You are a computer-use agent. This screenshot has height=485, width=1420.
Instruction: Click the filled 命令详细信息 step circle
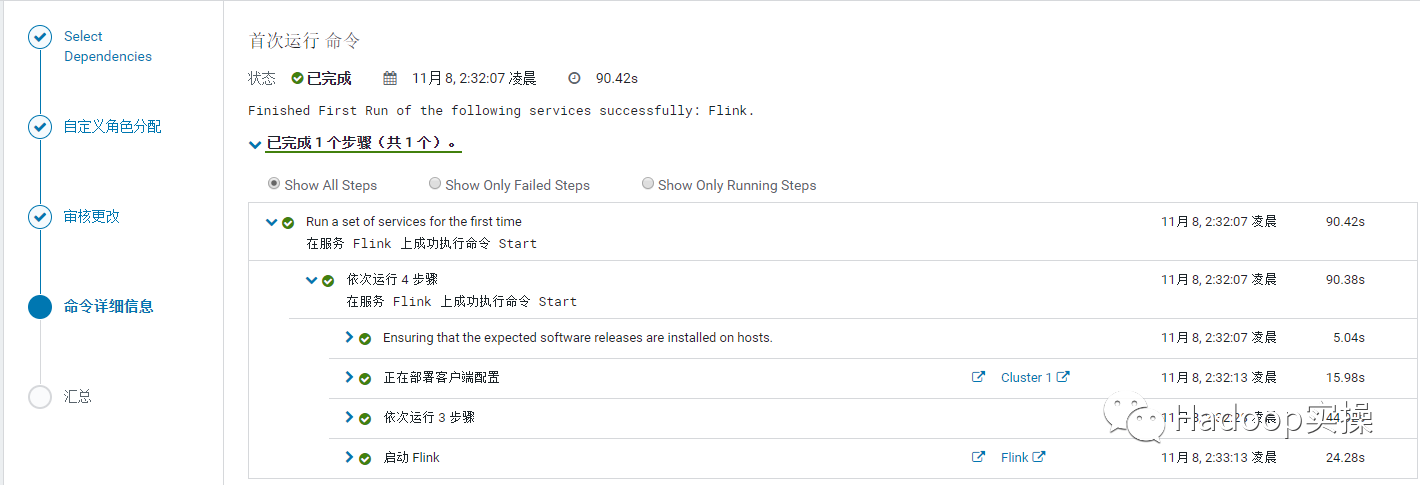pyautogui.click(x=40, y=307)
